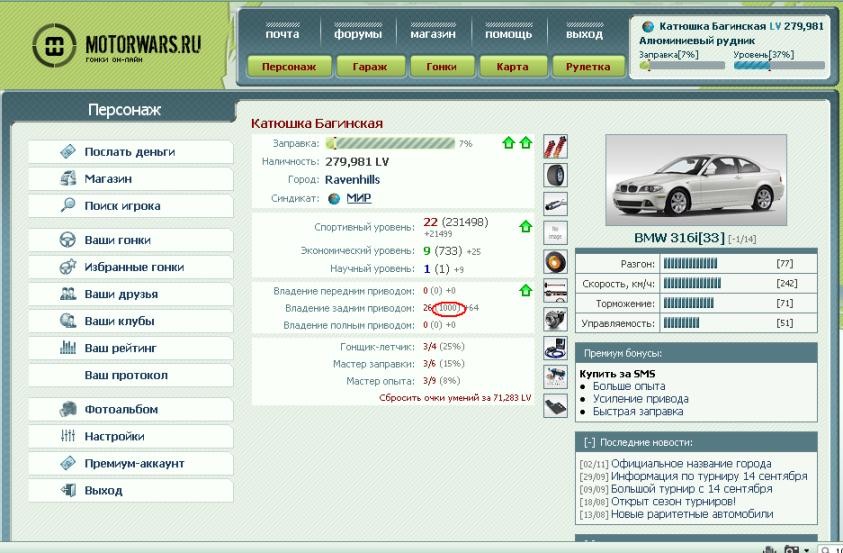Open news Официальное название города
This screenshot has height=553, width=843.
click(691, 463)
